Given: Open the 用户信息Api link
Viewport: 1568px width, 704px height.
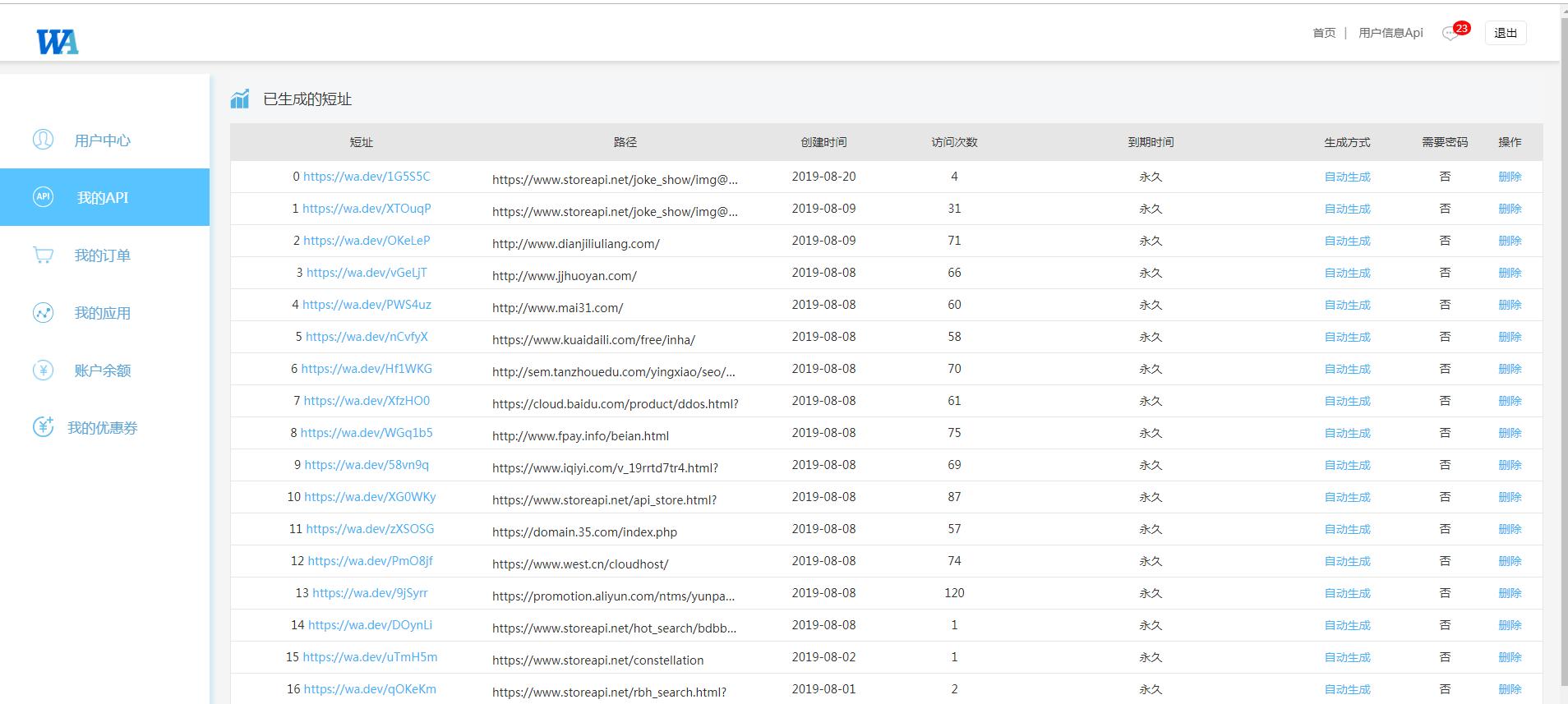Looking at the screenshot, I should click(1390, 33).
